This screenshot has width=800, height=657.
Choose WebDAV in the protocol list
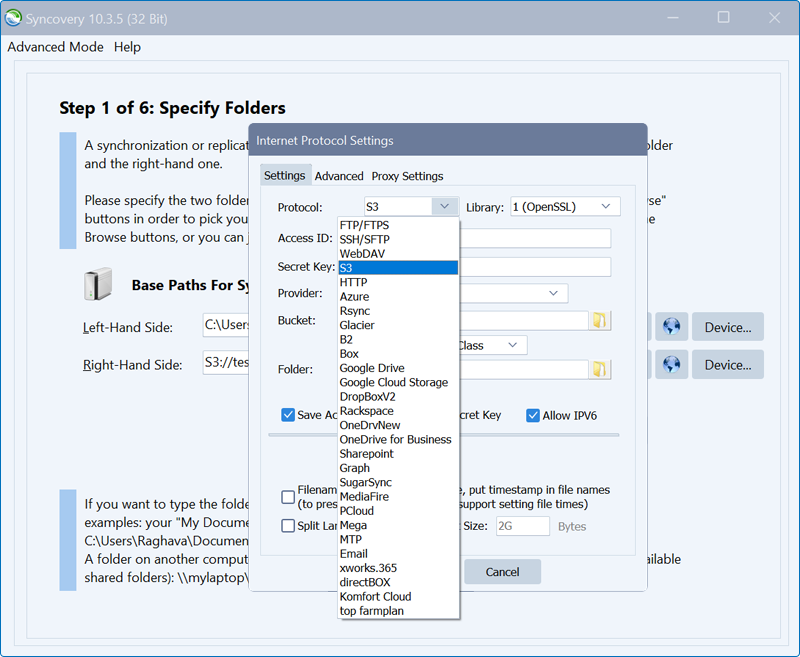click(398, 254)
